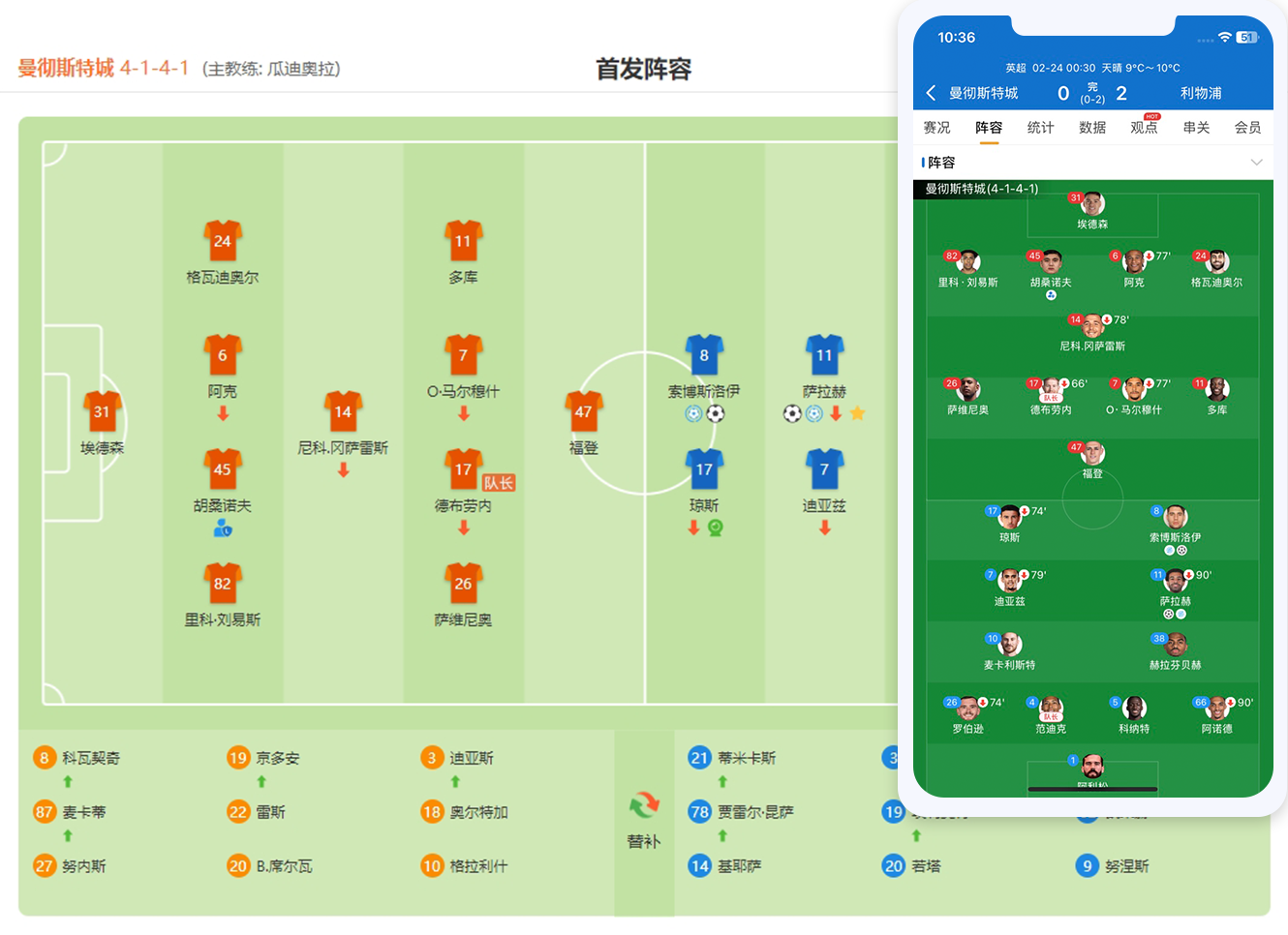Select the orange number 47 jersey of 福登

tap(583, 412)
